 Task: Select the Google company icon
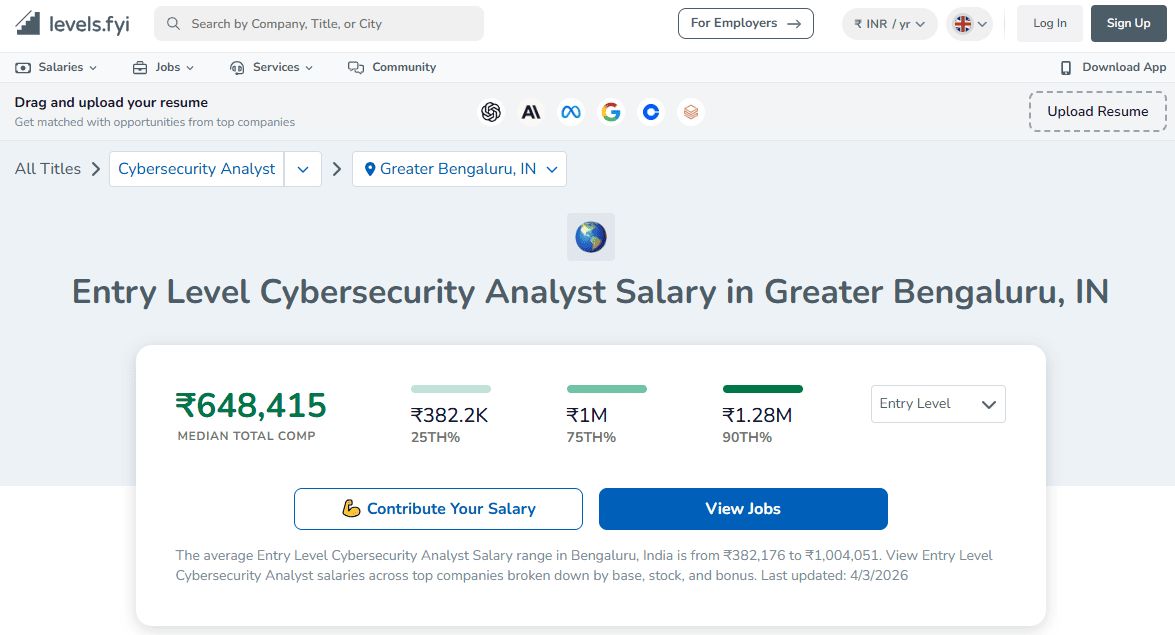611,112
